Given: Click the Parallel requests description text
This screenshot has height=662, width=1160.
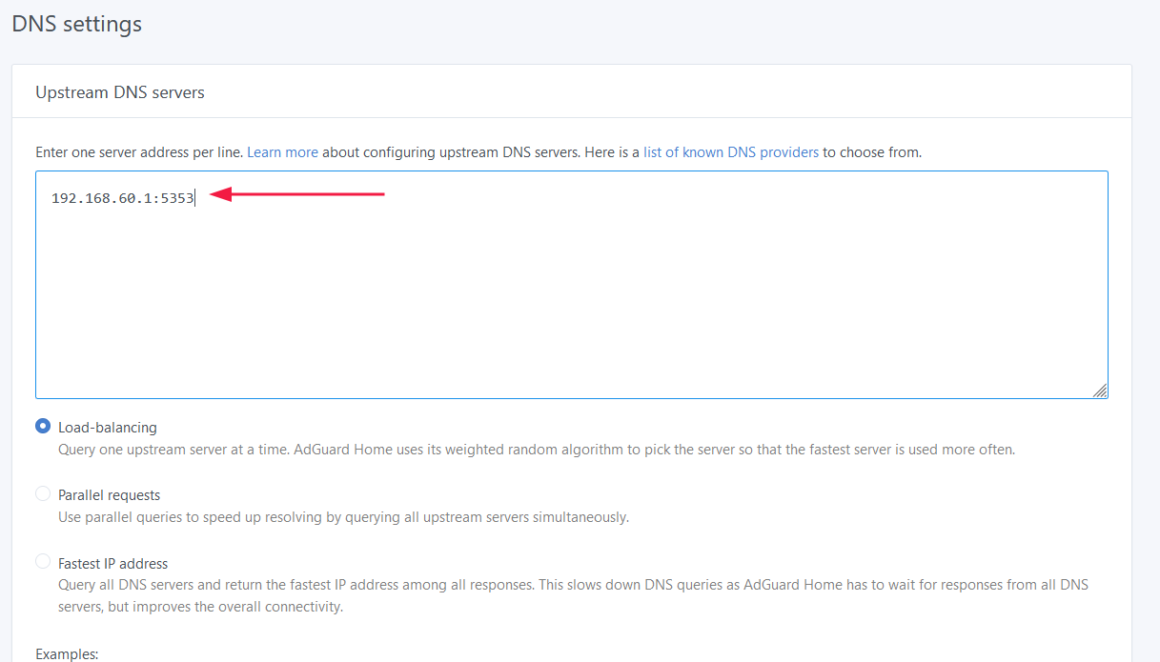Looking at the screenshot, I should point(343,517).
